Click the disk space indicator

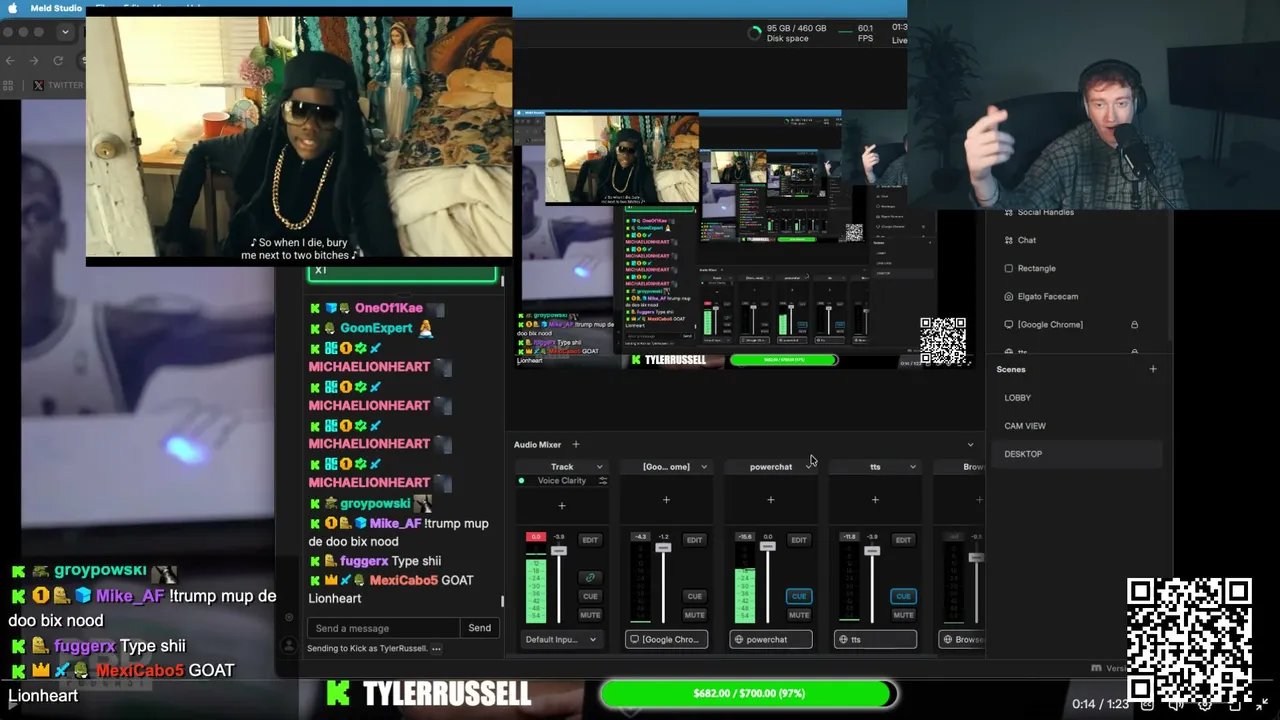[x=788, y=33]
